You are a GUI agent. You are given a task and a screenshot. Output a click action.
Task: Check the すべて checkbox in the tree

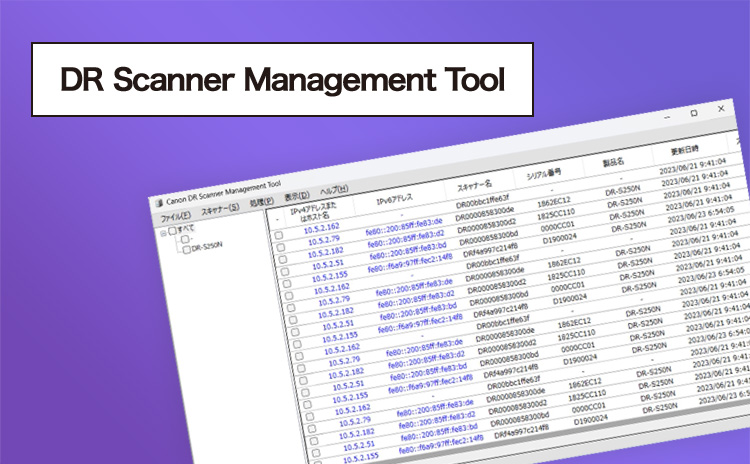(x=174, y=229)
